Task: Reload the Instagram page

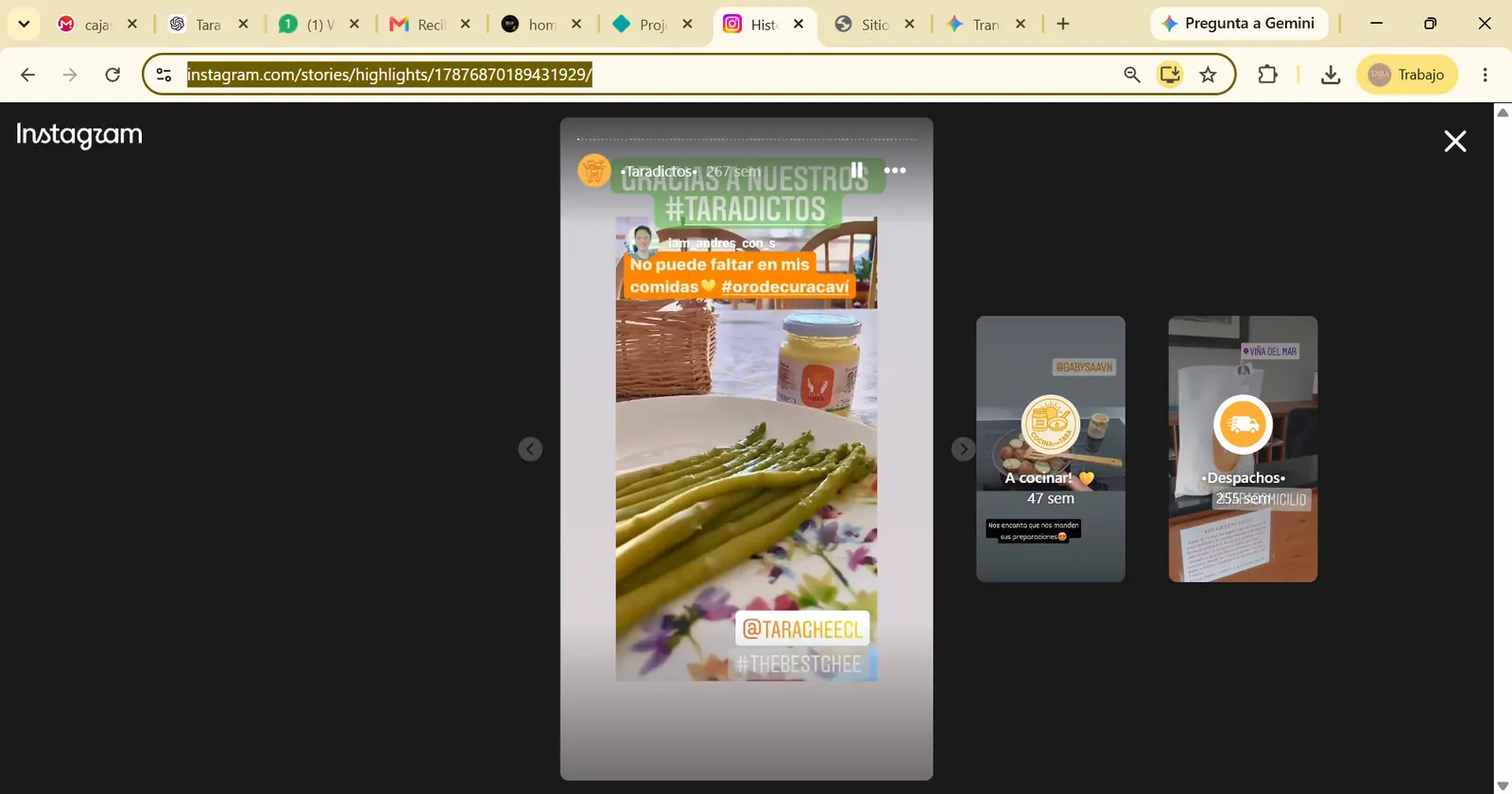Action: tap(112, 75)
